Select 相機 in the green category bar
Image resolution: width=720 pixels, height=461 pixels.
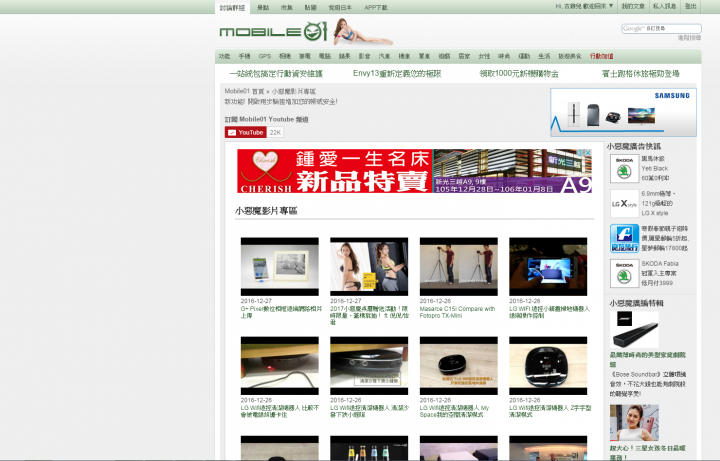click(285, 56)
